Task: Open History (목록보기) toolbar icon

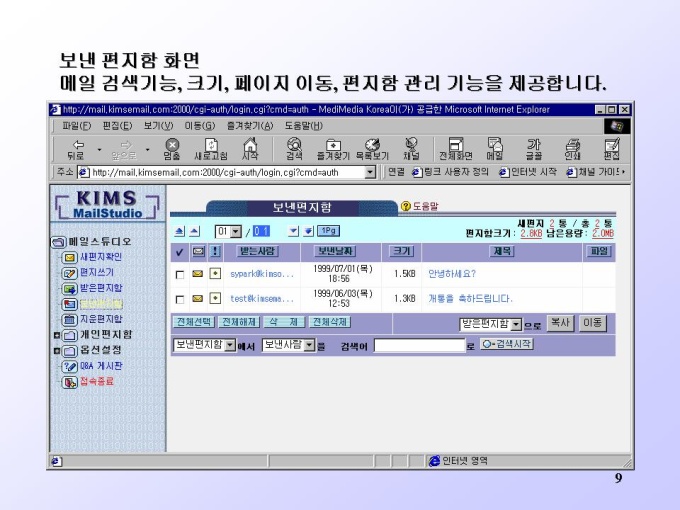Action: tap(372, 149)
